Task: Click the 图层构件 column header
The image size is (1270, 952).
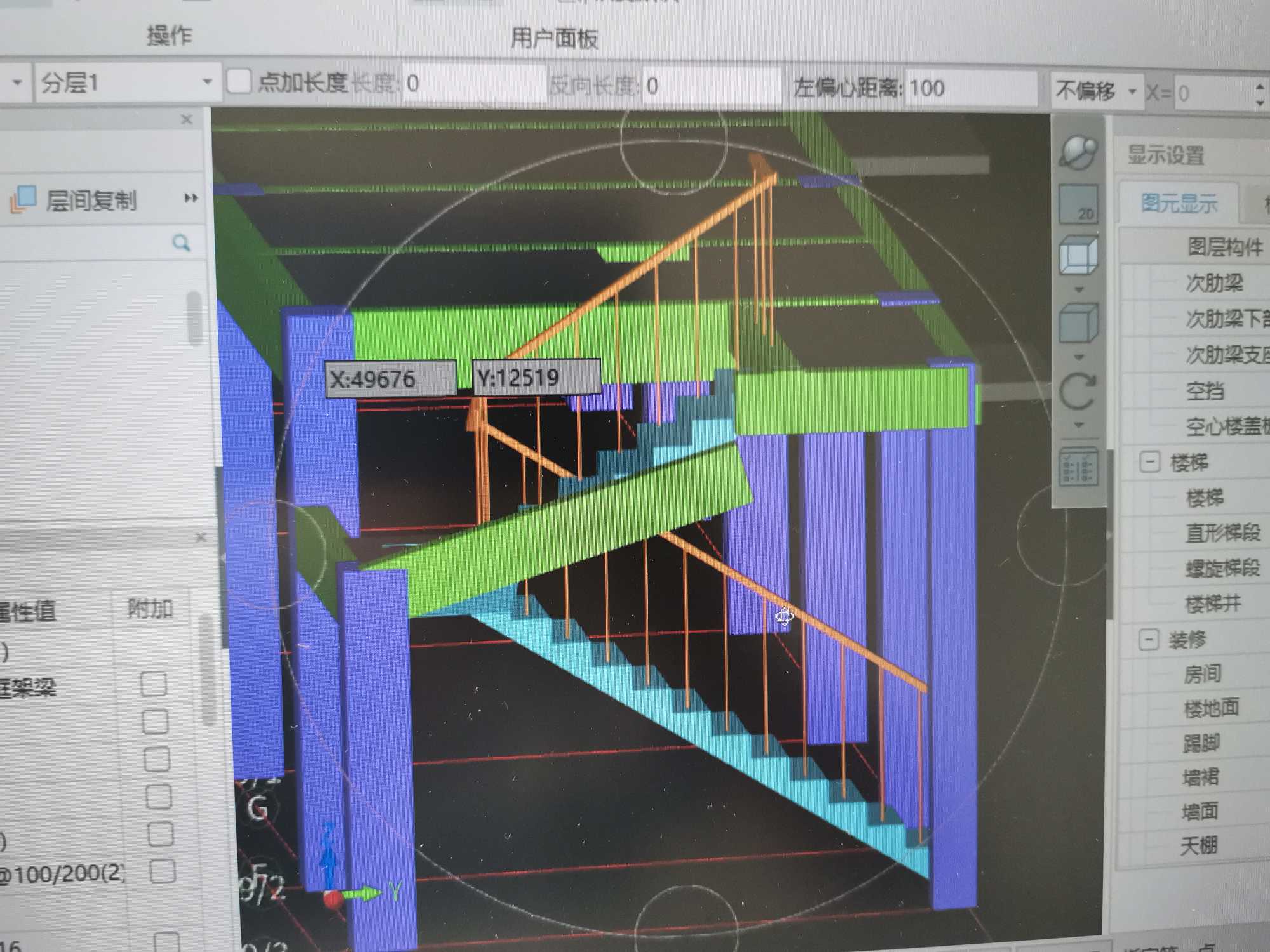Action: pyautogui.click(x=1225, y=246)
